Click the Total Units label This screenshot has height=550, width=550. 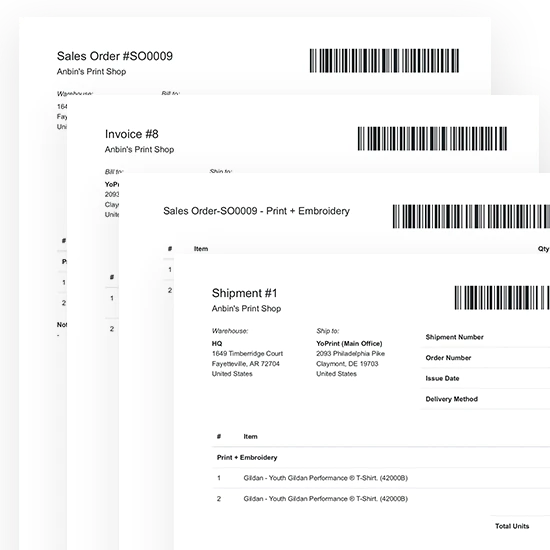(512, 526)
